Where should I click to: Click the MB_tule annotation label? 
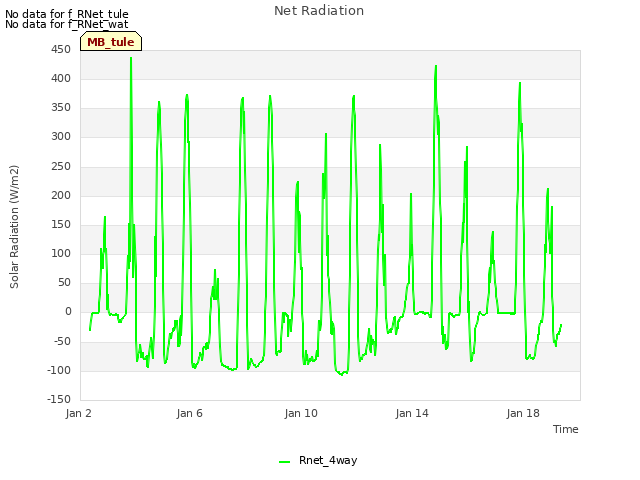(111, 41)
